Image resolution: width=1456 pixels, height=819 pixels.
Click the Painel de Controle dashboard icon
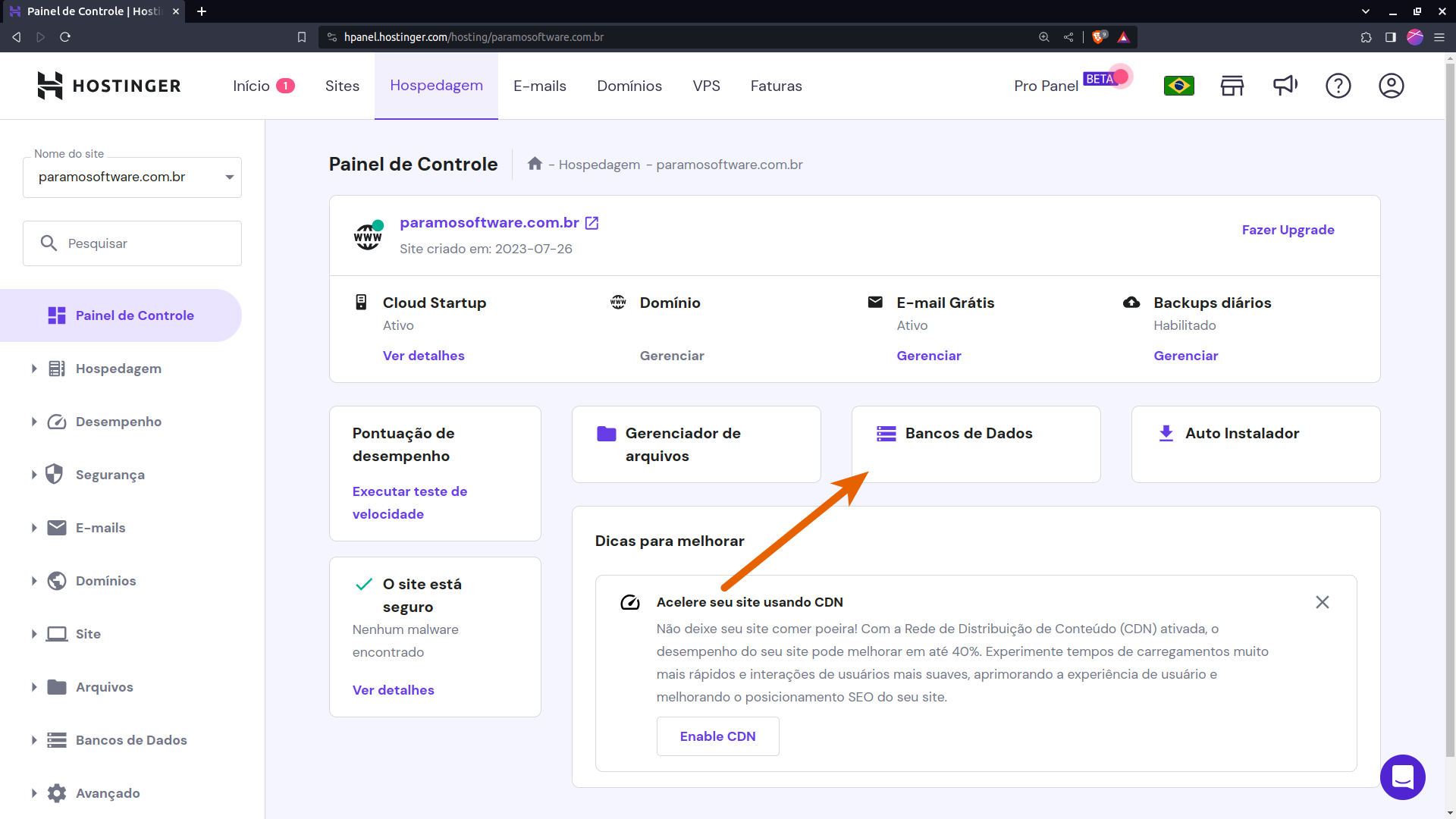[57, 315]
